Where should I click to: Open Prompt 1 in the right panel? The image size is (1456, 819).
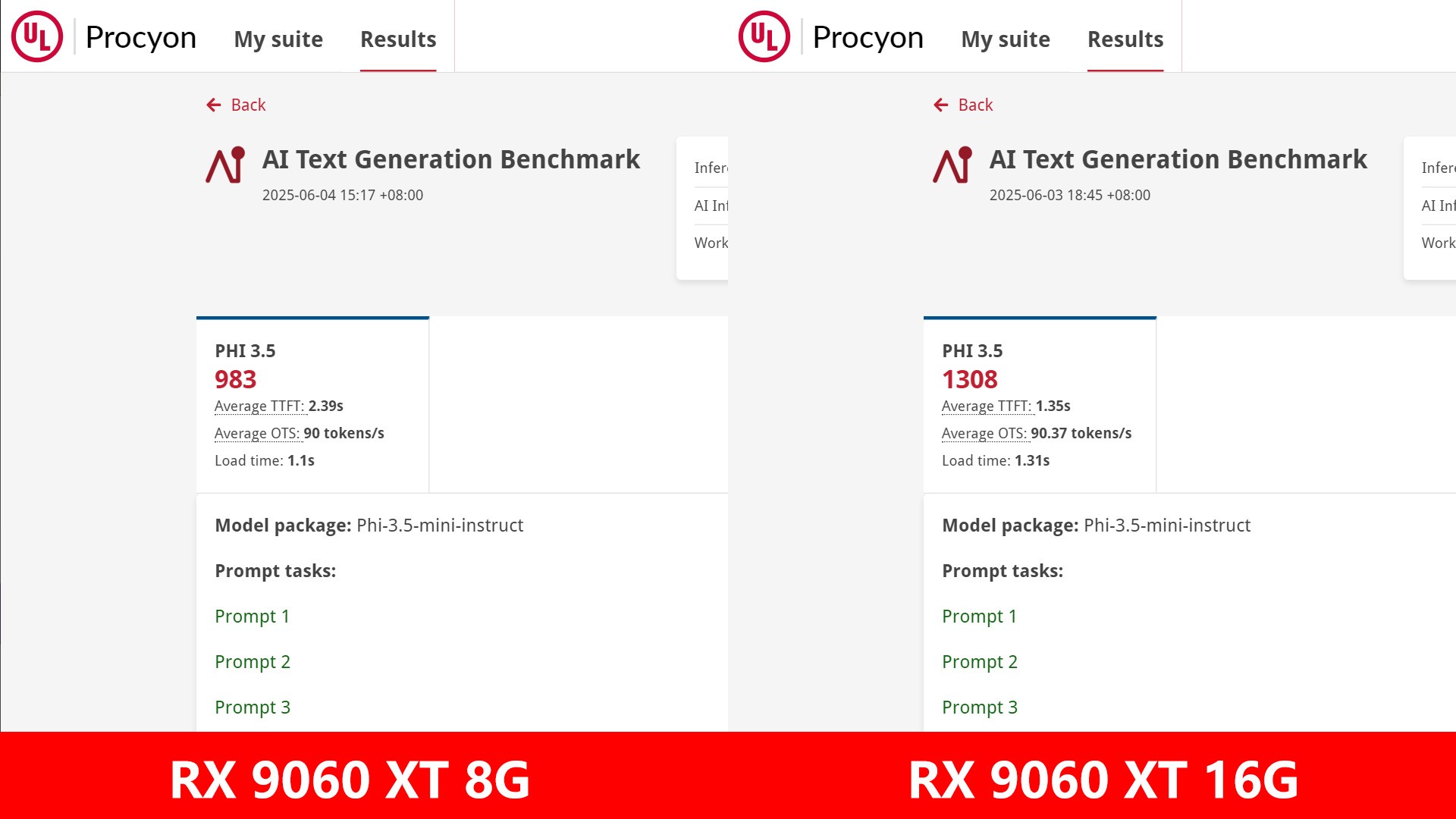tap(980, 617)
